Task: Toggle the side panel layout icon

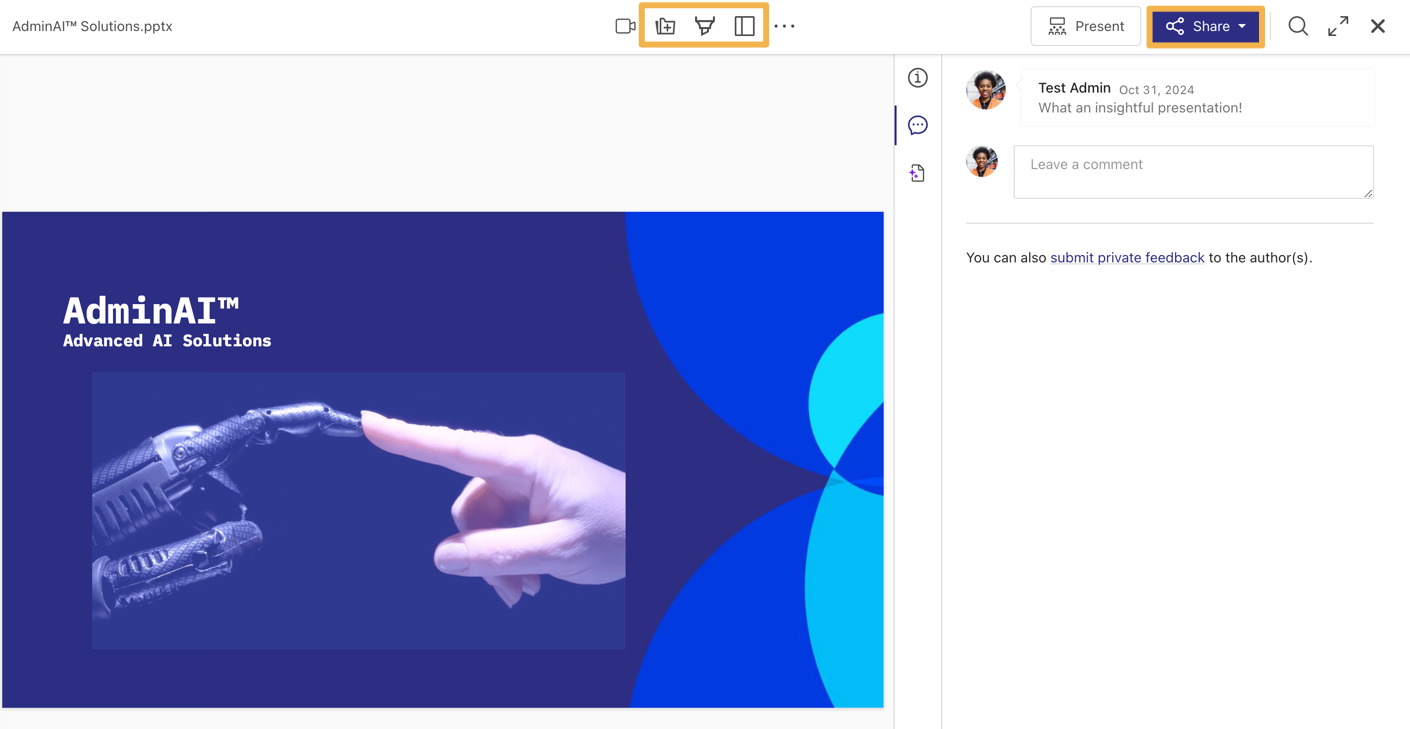Action: 745,26
